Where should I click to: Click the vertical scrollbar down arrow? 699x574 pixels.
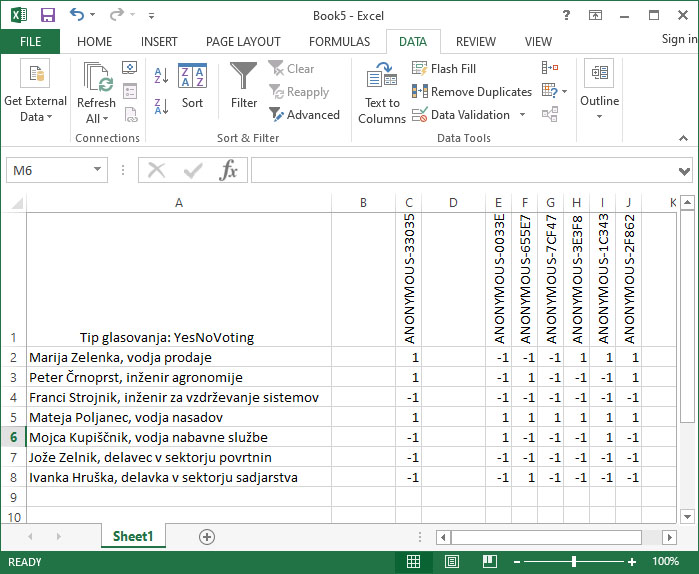click(x=687, y=517)
